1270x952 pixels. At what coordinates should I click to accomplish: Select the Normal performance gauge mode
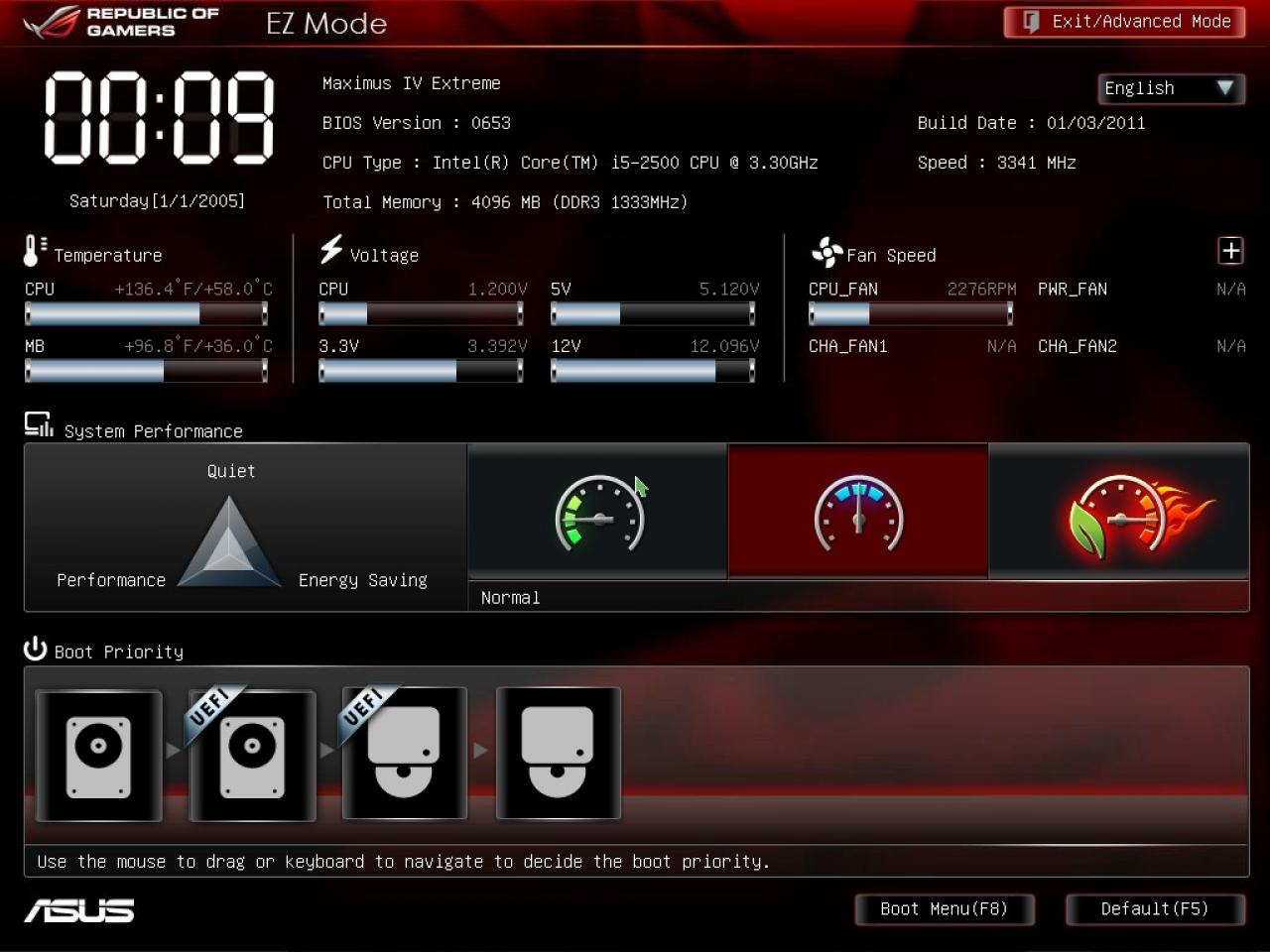(x=858, y=511)
